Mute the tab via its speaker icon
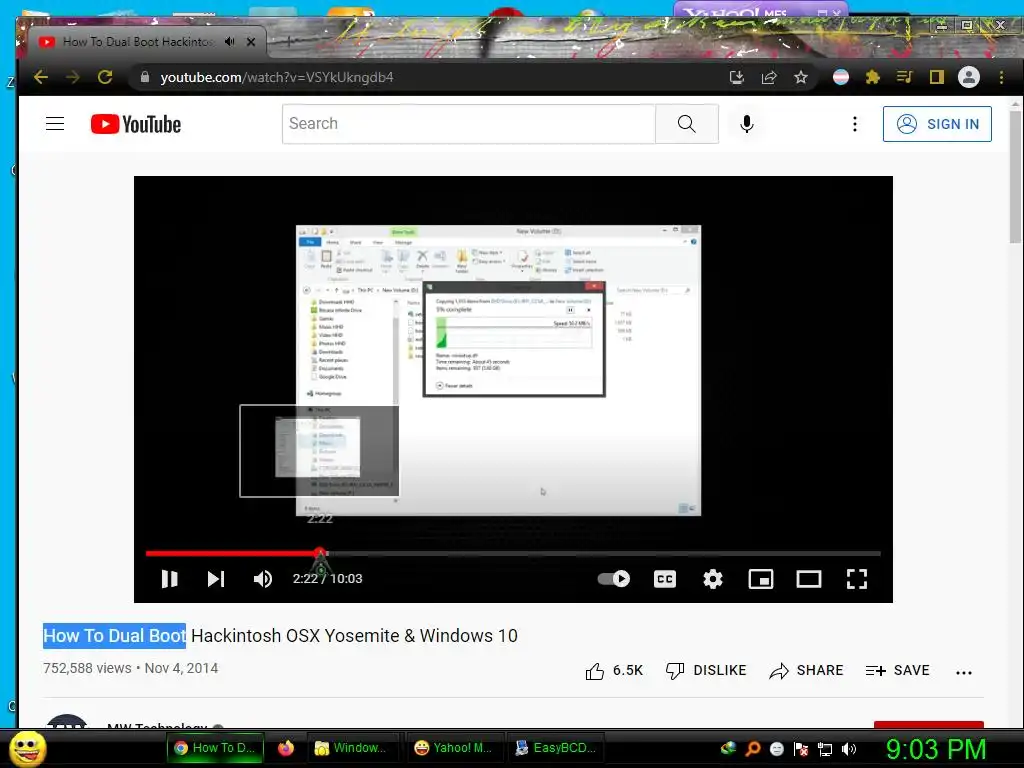This screenshot has width=1024, height=768. pos(229,42)
